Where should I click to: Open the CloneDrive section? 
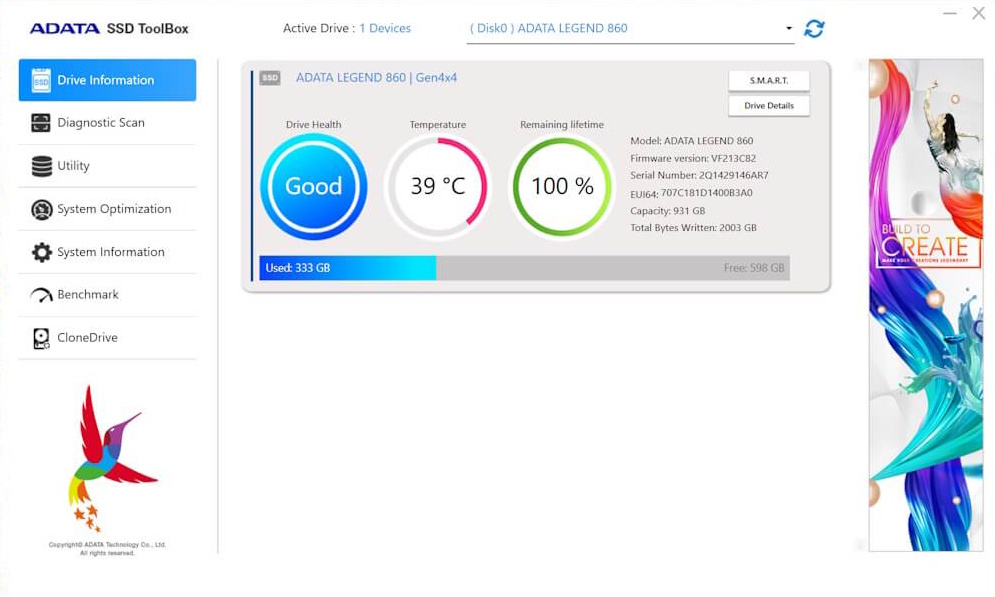click(x=107, y=338)
